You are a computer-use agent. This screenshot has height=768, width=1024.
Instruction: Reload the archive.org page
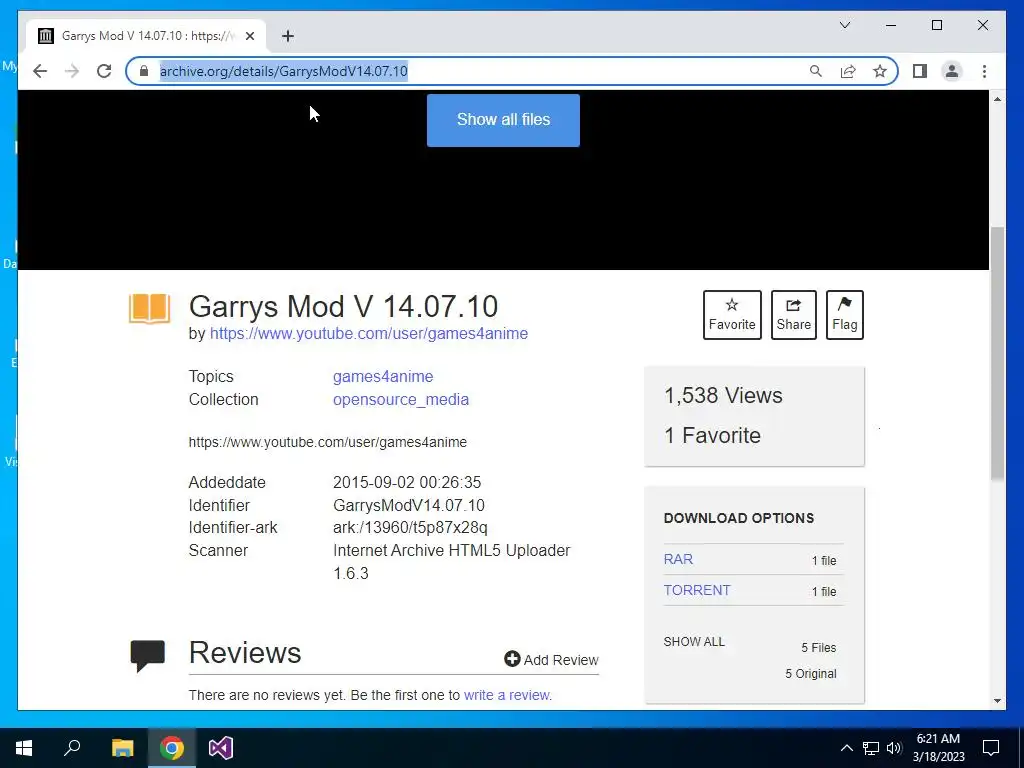[x=104, y=71]
